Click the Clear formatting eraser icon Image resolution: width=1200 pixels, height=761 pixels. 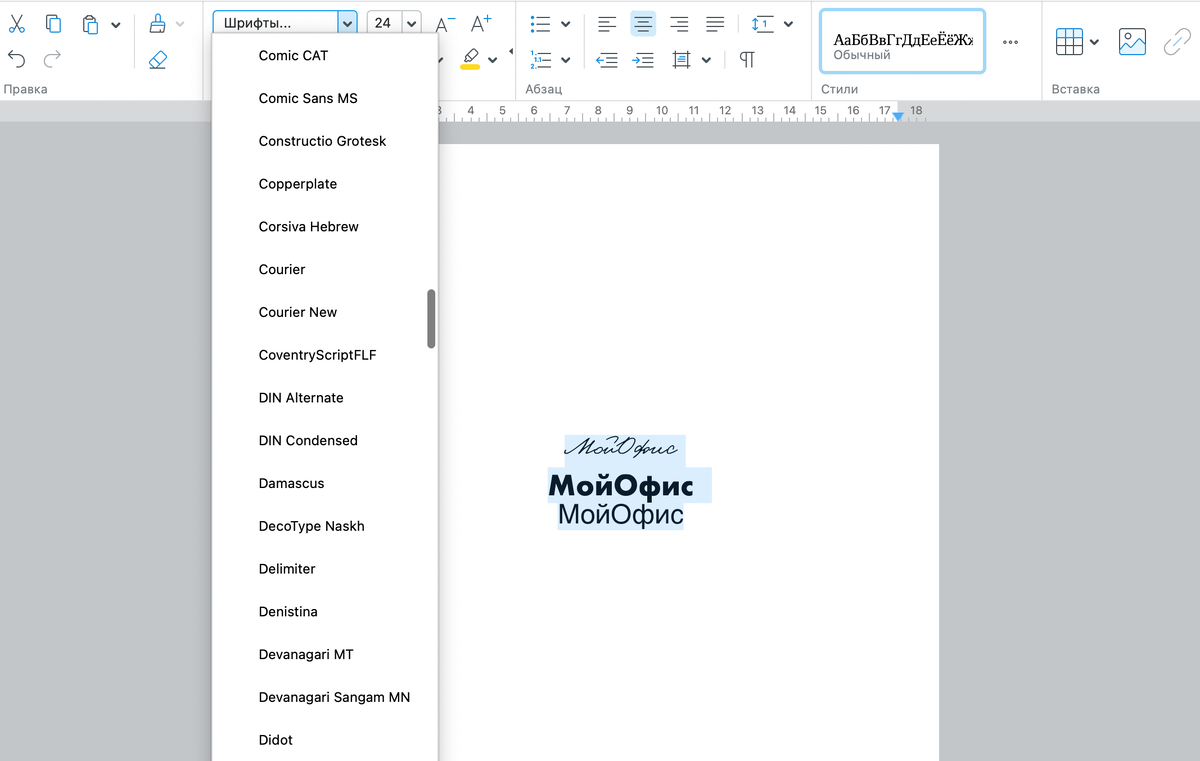(157, 60)
